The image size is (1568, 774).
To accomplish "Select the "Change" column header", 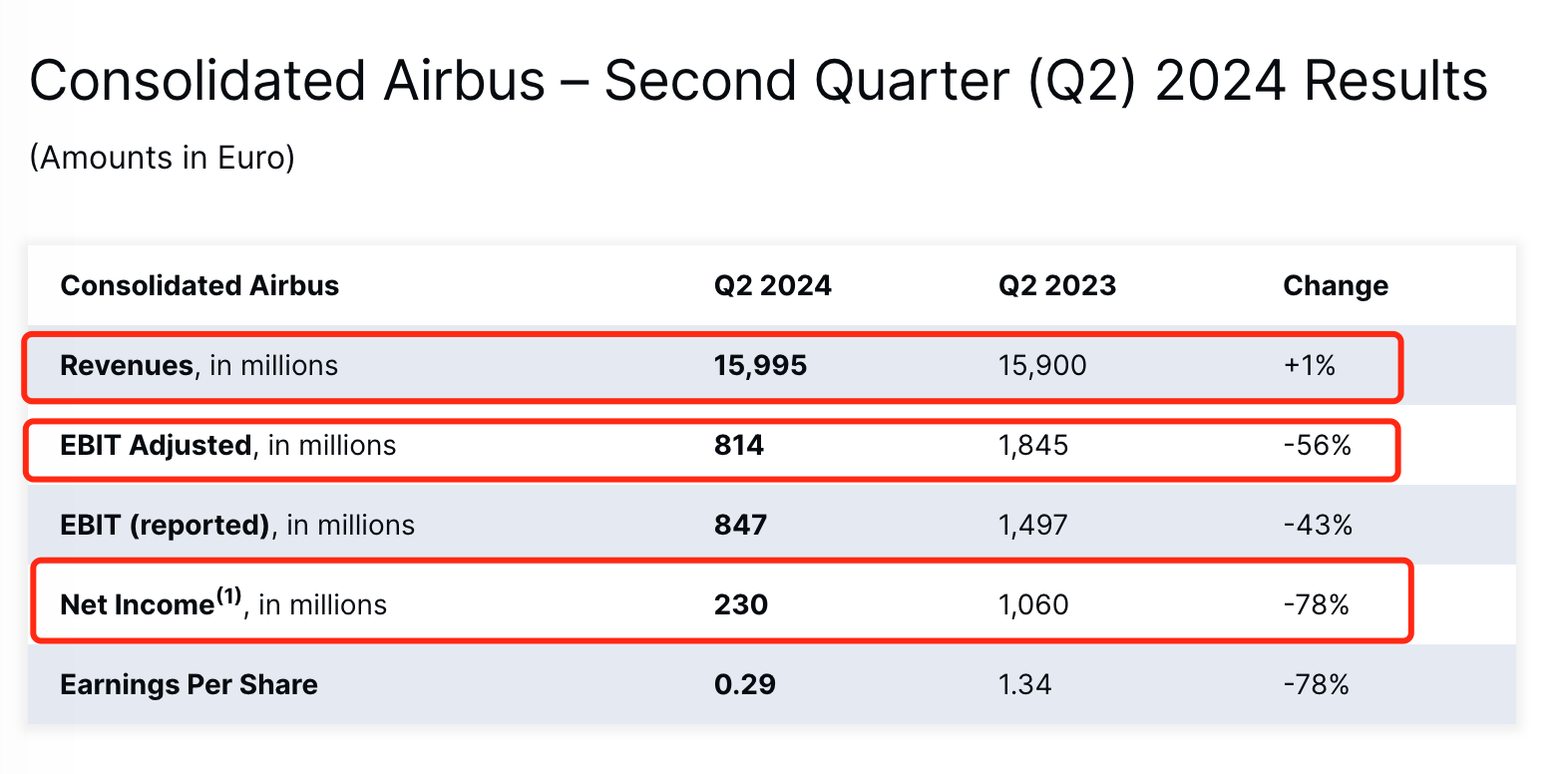I will coord(1335,286).
